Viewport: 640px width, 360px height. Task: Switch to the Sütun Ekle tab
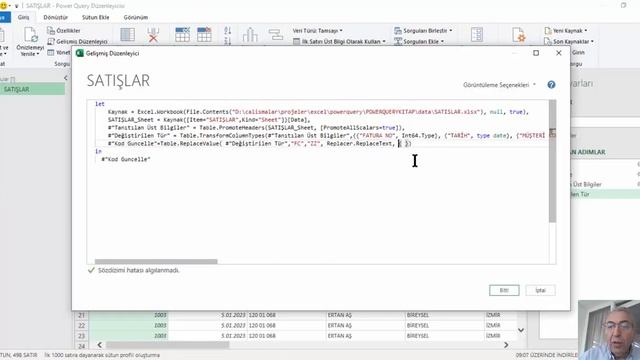pyautogui.click(x=96, y=17)
